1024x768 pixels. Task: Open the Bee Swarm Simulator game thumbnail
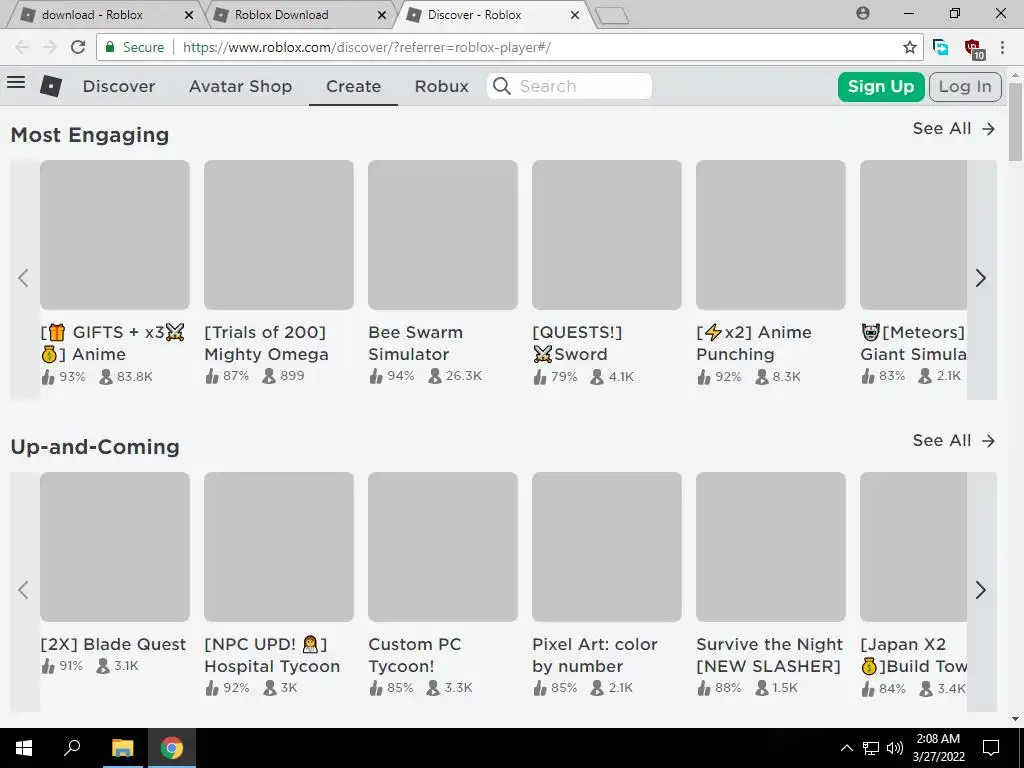[443, 235]
